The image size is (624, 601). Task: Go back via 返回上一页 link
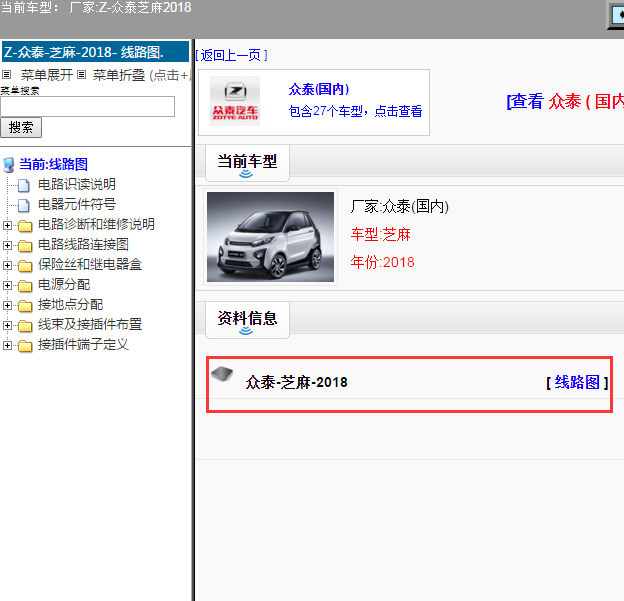click(231, 55)
